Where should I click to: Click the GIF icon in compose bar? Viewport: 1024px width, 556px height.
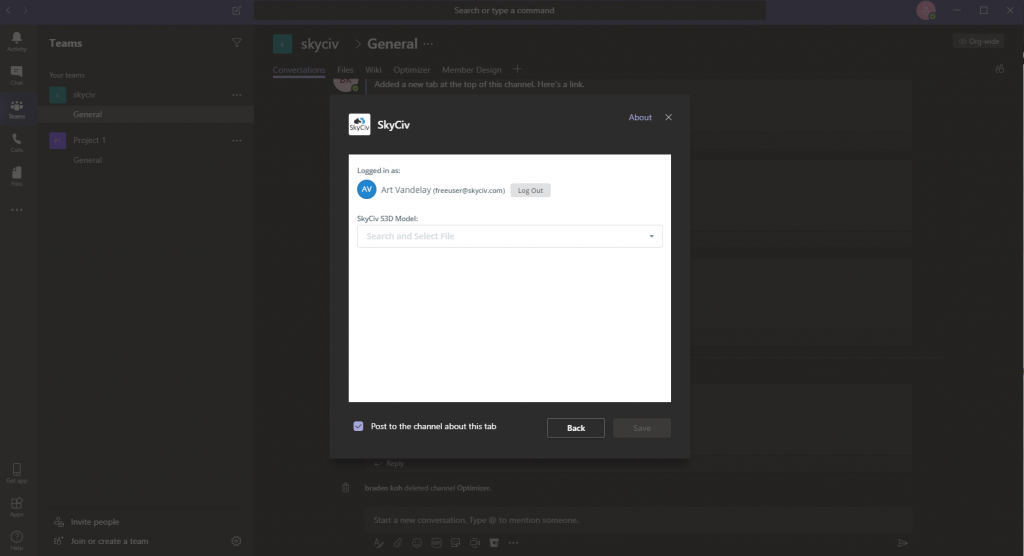[x=436, y=543]
